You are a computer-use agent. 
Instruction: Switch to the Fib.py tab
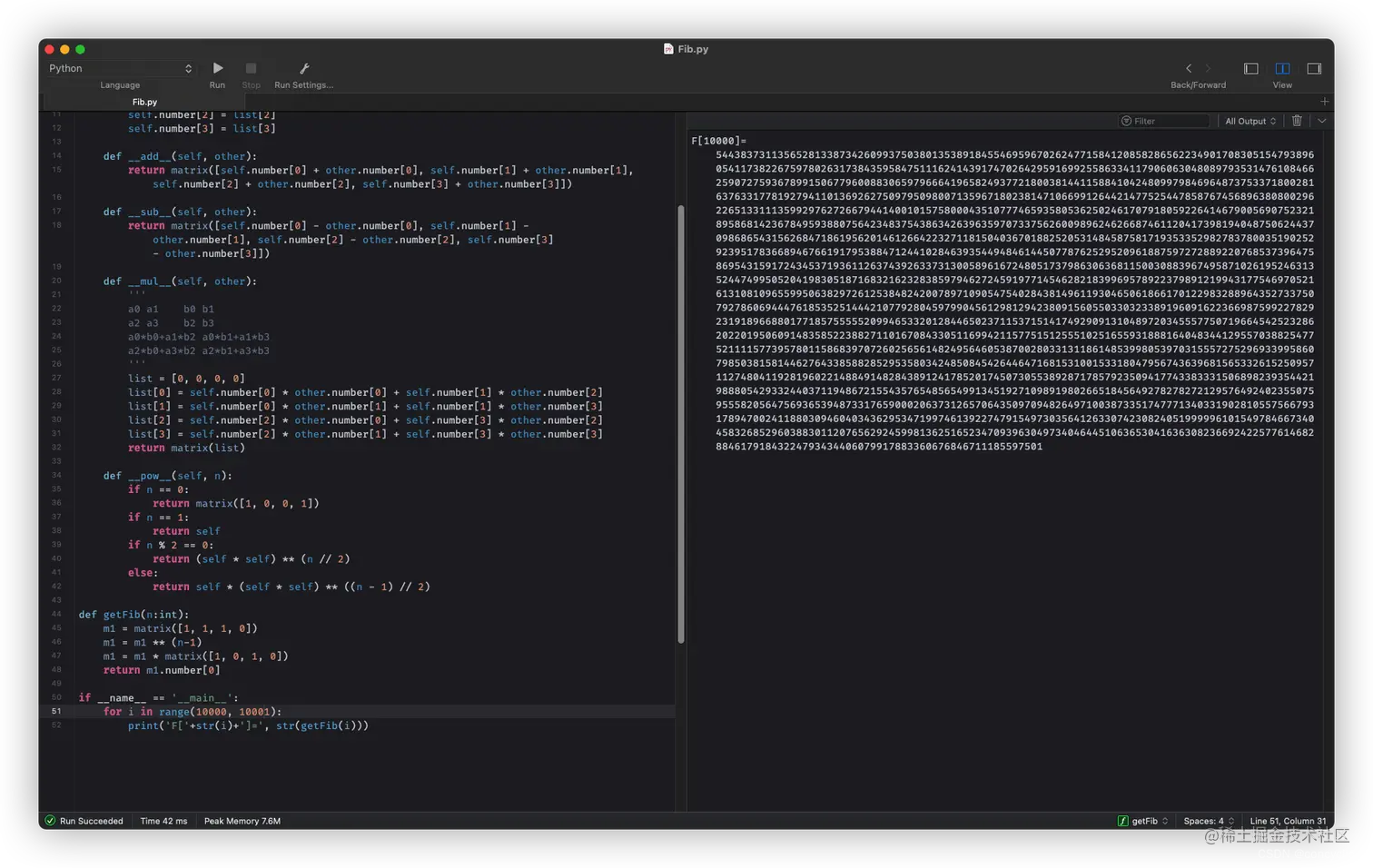(144, 102)
